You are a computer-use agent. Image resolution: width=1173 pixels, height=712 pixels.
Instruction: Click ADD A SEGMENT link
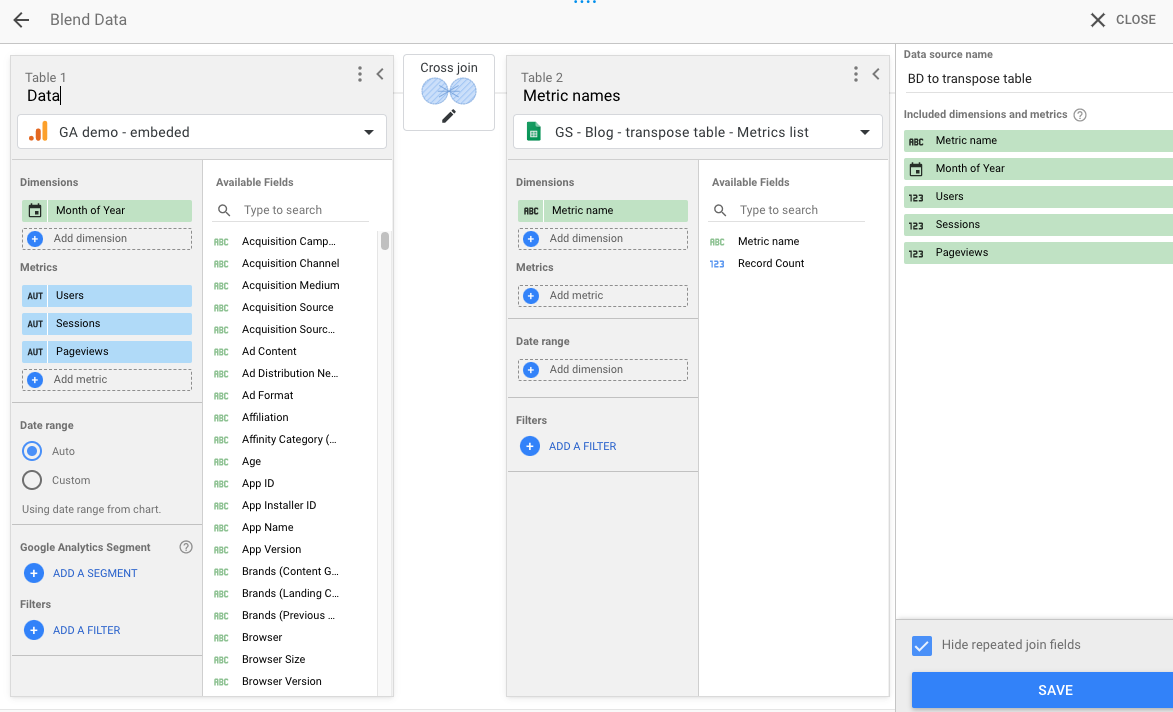[x=95, y=574]
